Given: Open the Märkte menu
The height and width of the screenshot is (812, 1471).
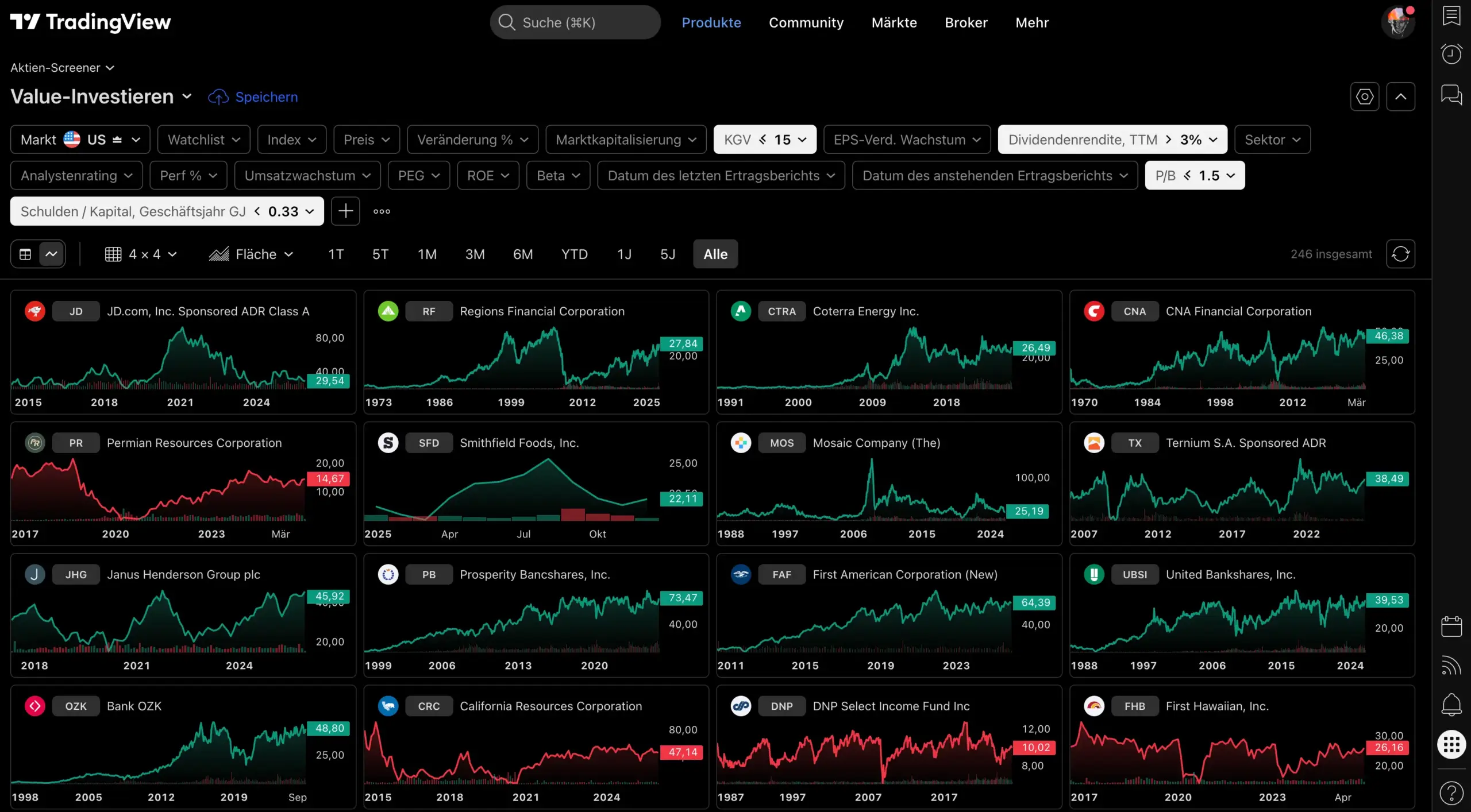Looking at the screenshot, I should (x=894, y=22).
